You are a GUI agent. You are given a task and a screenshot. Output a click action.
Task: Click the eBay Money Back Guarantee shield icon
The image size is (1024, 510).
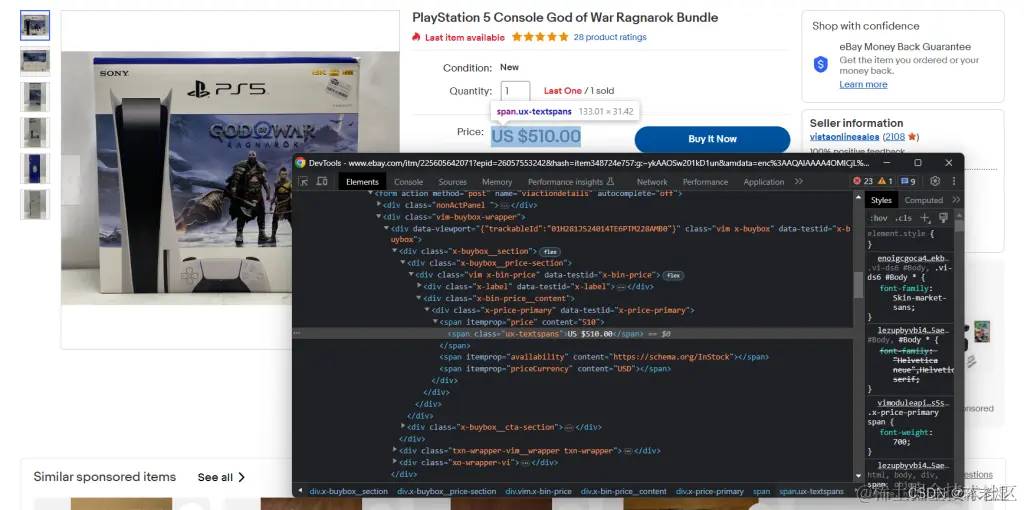(x=820, y=64)
